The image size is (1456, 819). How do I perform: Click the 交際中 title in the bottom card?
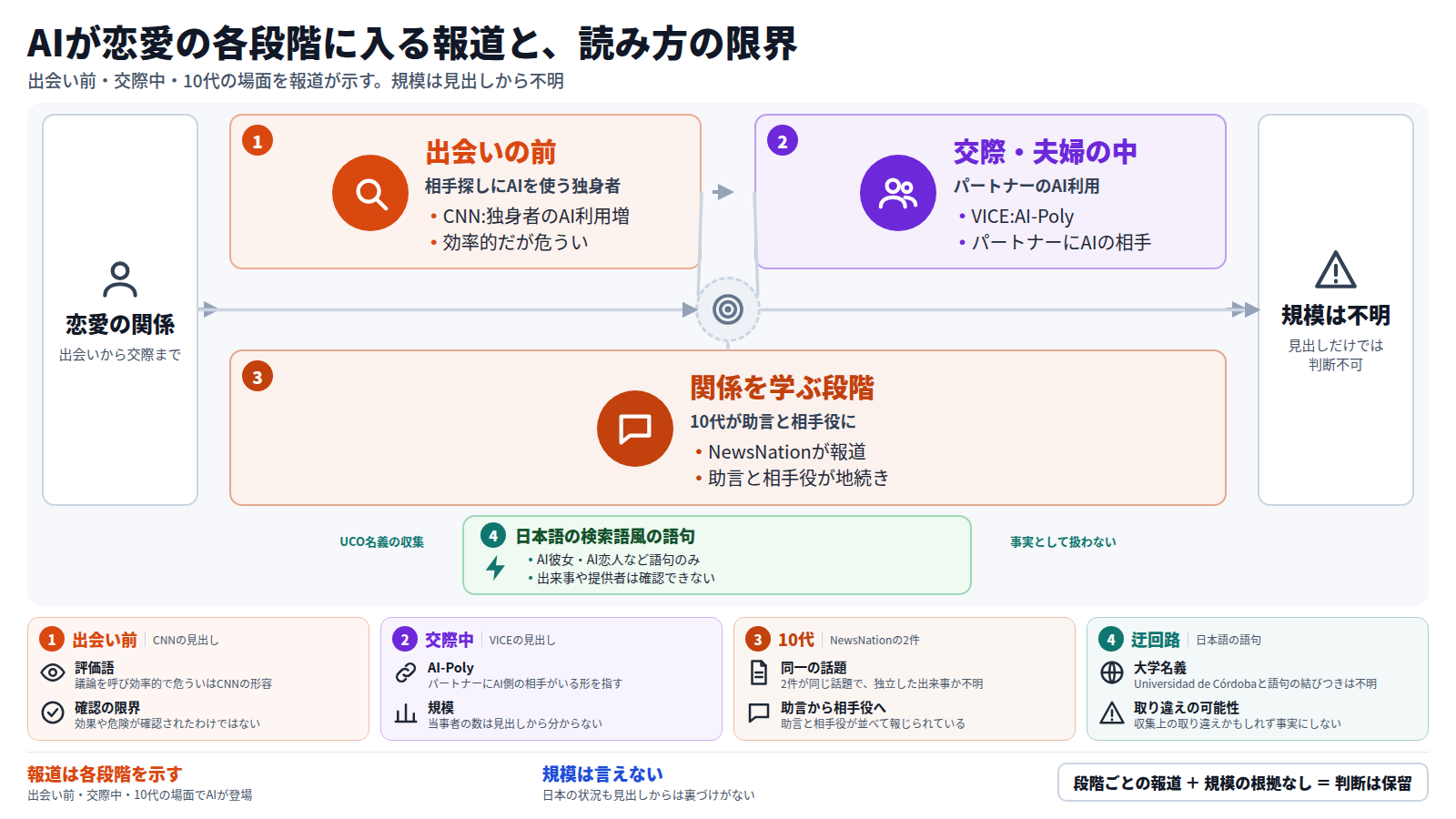[x=450, y=640]
